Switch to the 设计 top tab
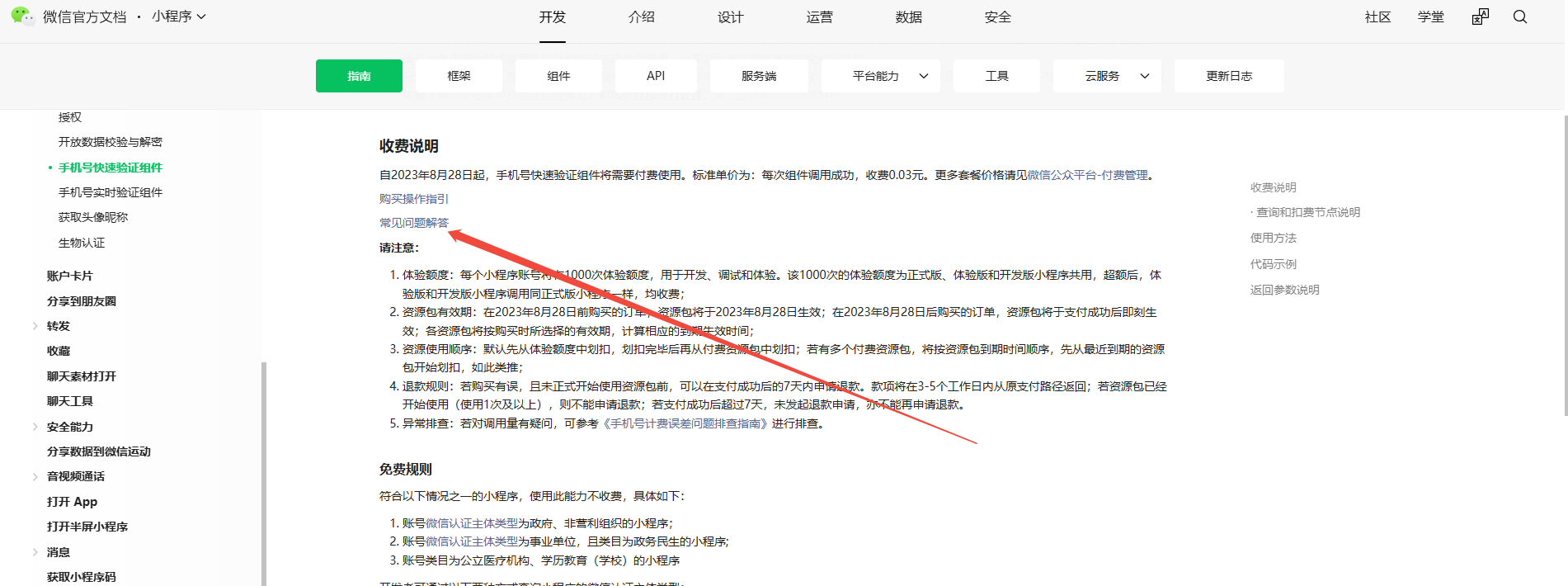This screenshot has width=1568, height=586. click(x=731, y=17)
